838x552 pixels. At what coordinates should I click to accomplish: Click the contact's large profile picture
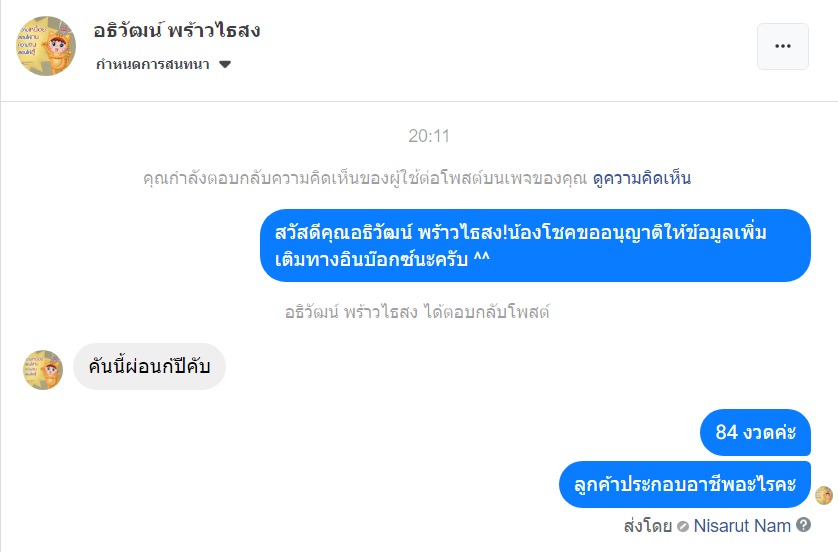[47, 46]
